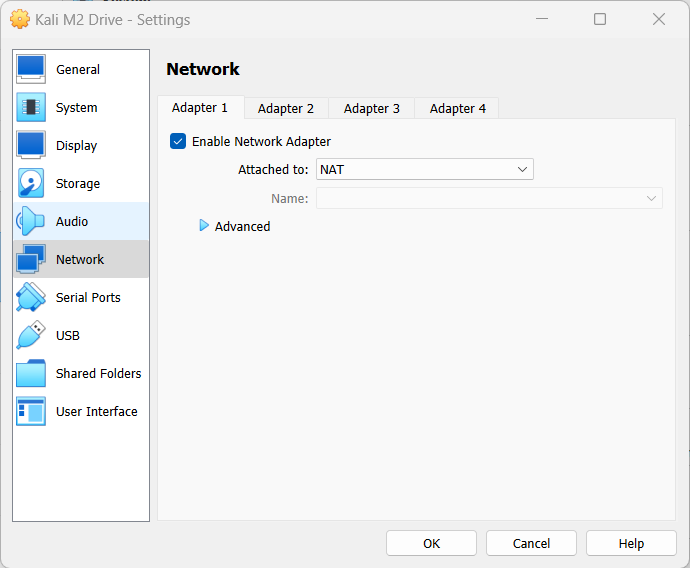Open User Interface layout icon
The image size is (690, 568).
click(31, 411)
